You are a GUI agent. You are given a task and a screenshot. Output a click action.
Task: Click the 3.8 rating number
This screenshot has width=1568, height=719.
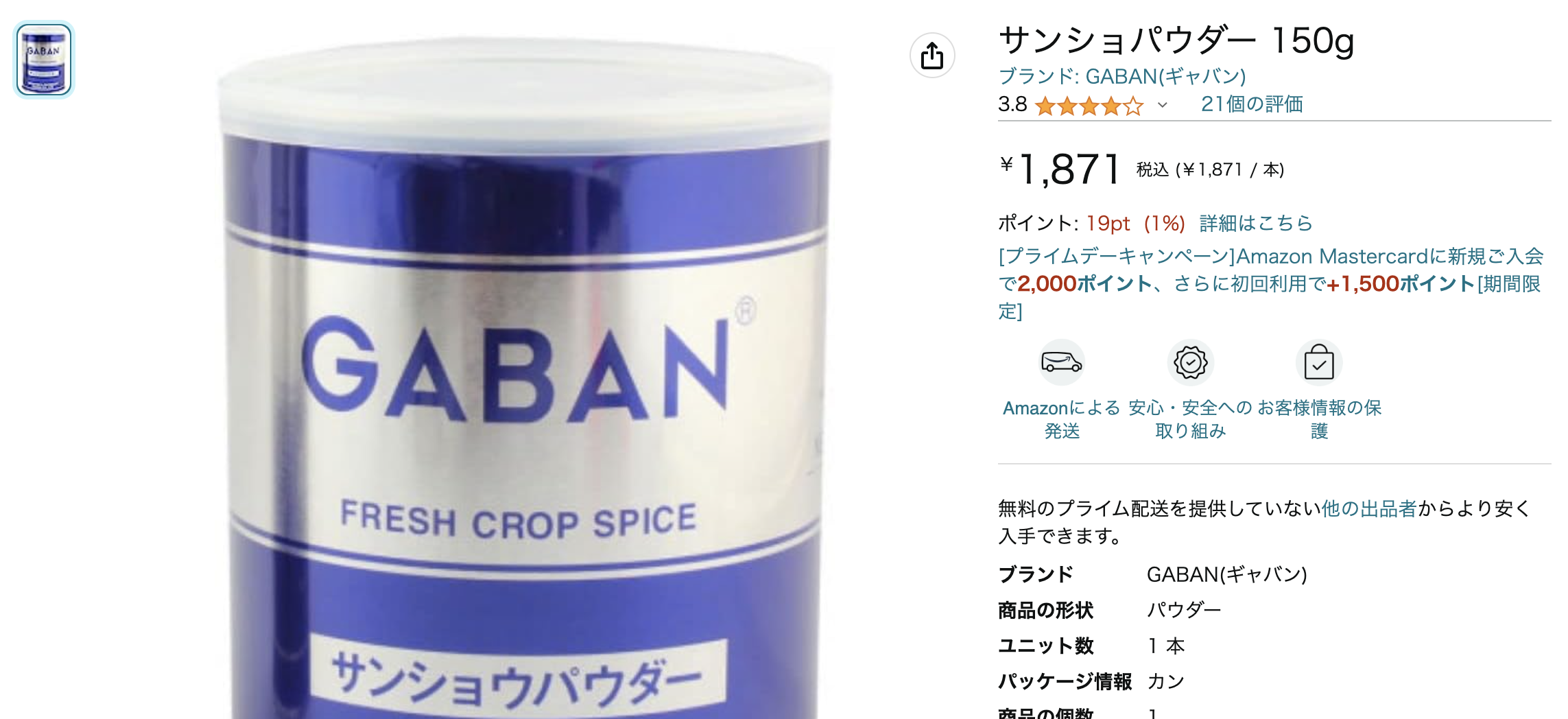pyautogui.click(x=1012, y=104)
